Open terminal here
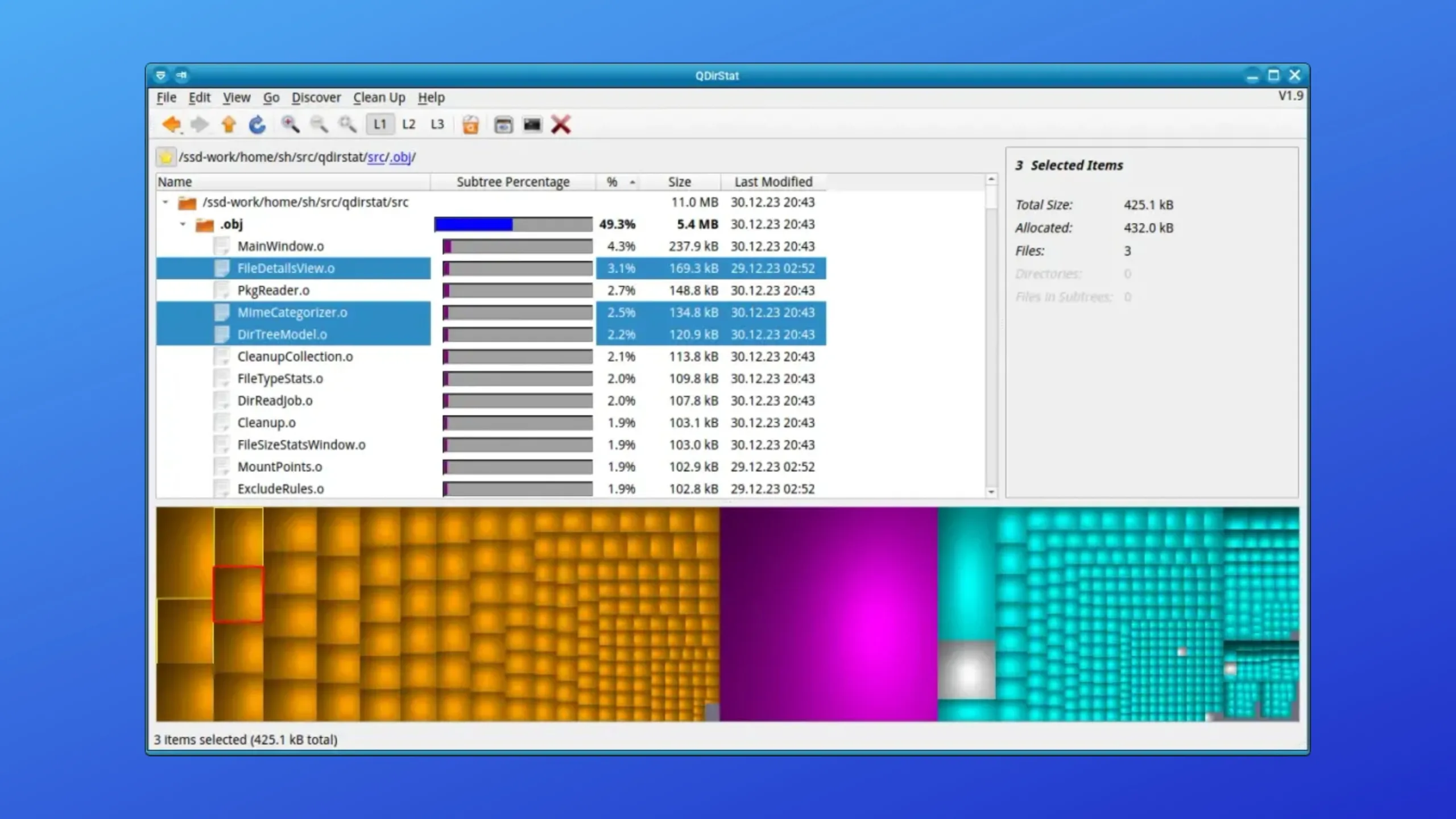The height and width of the screenshot is (819, 1456). tap(532, 124)
